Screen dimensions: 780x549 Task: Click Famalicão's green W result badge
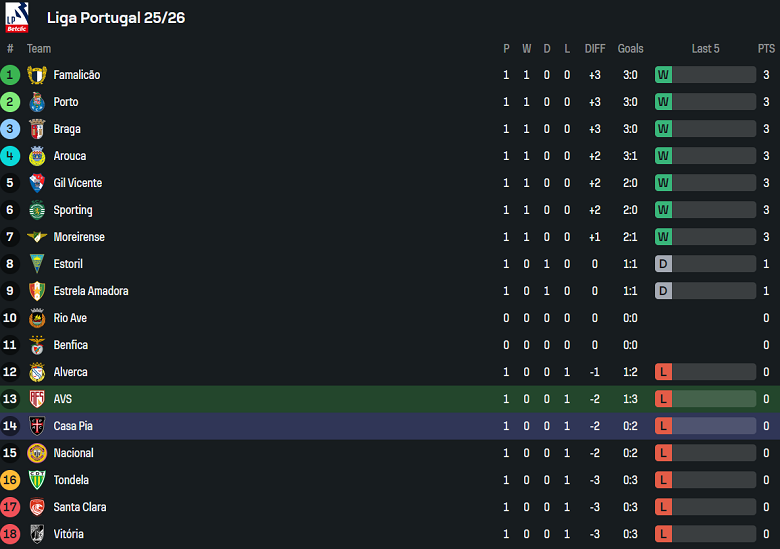663,75
